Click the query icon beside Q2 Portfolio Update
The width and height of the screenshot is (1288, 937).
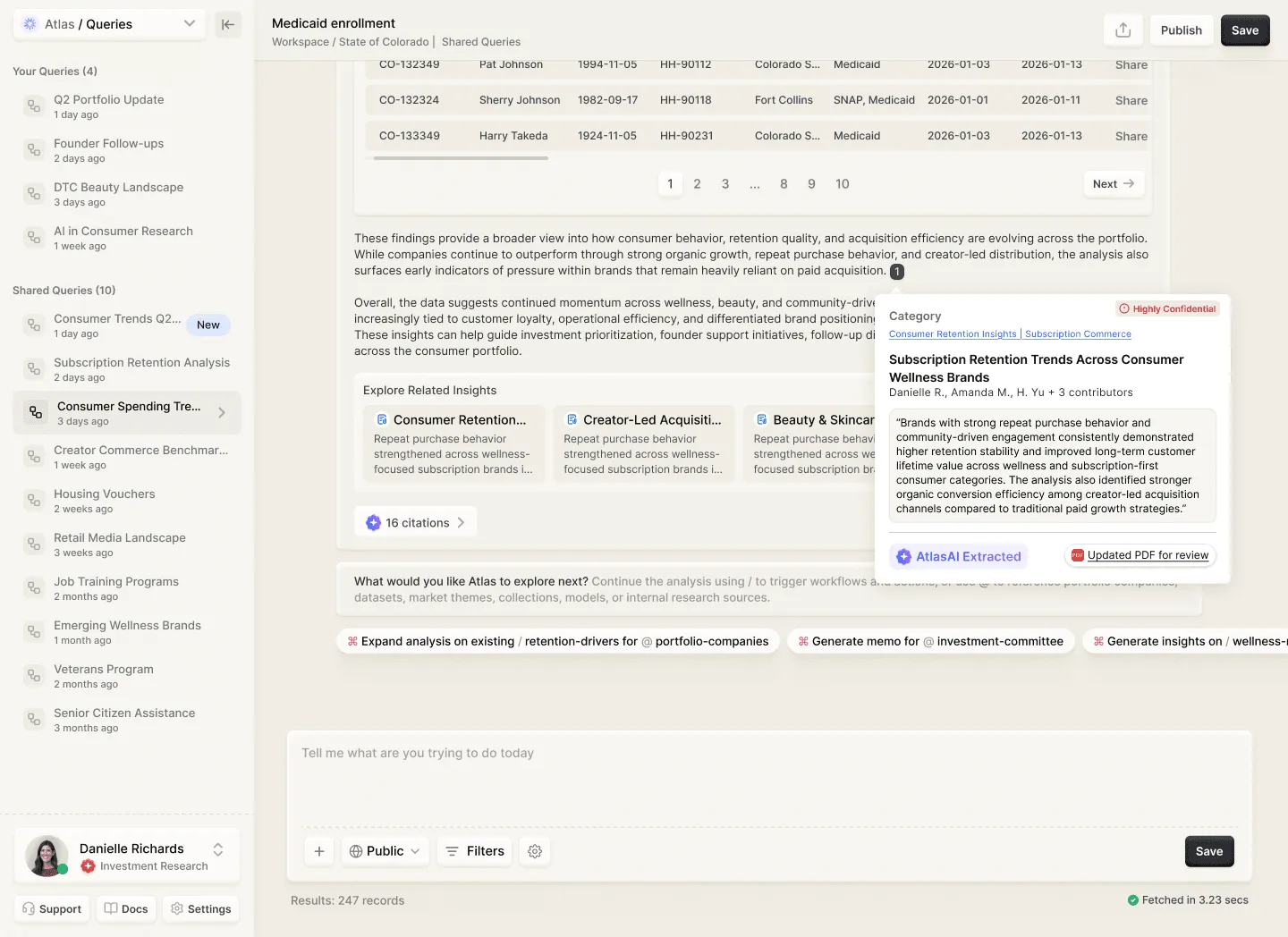point(34,106)
